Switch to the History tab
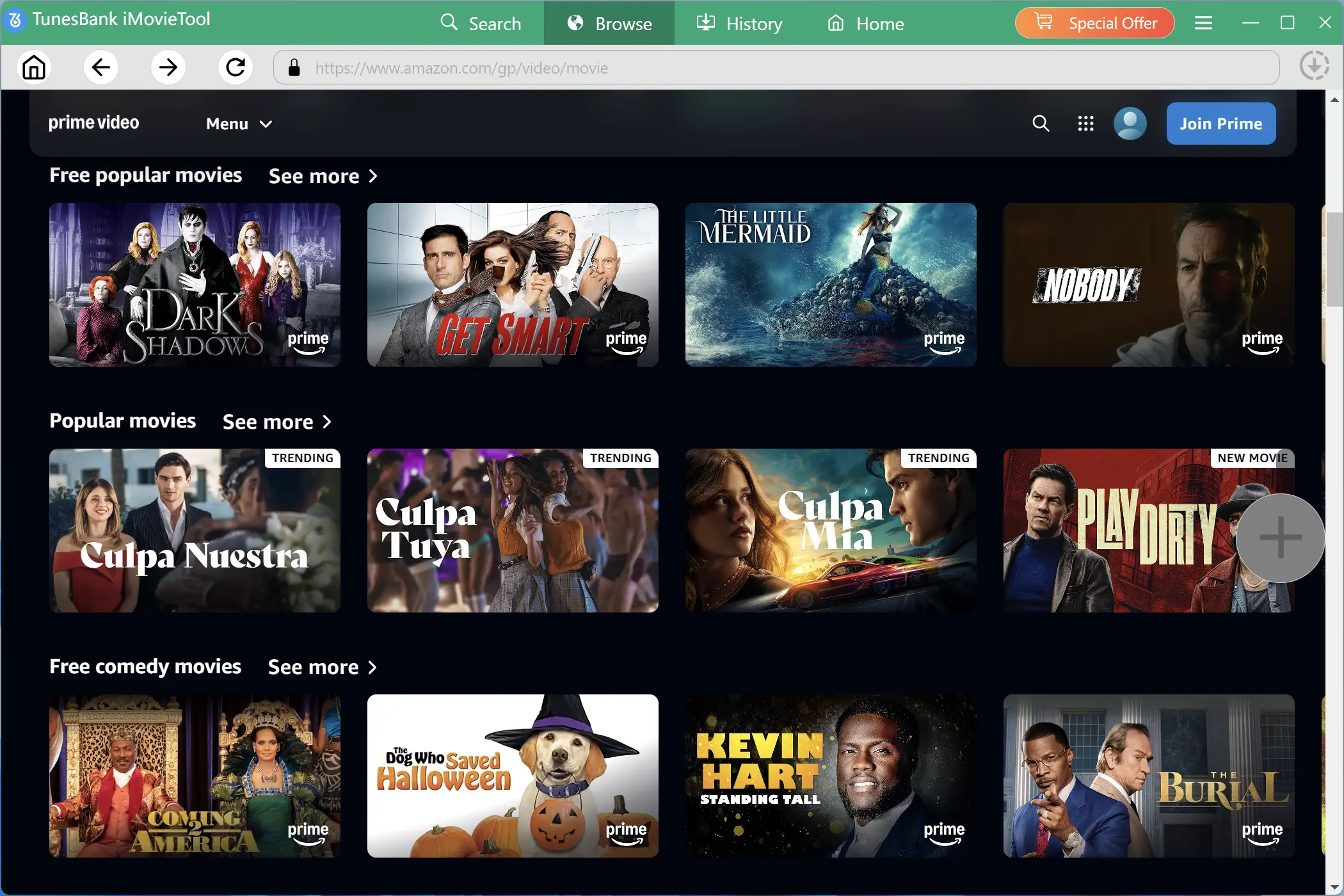 [739, 24]
